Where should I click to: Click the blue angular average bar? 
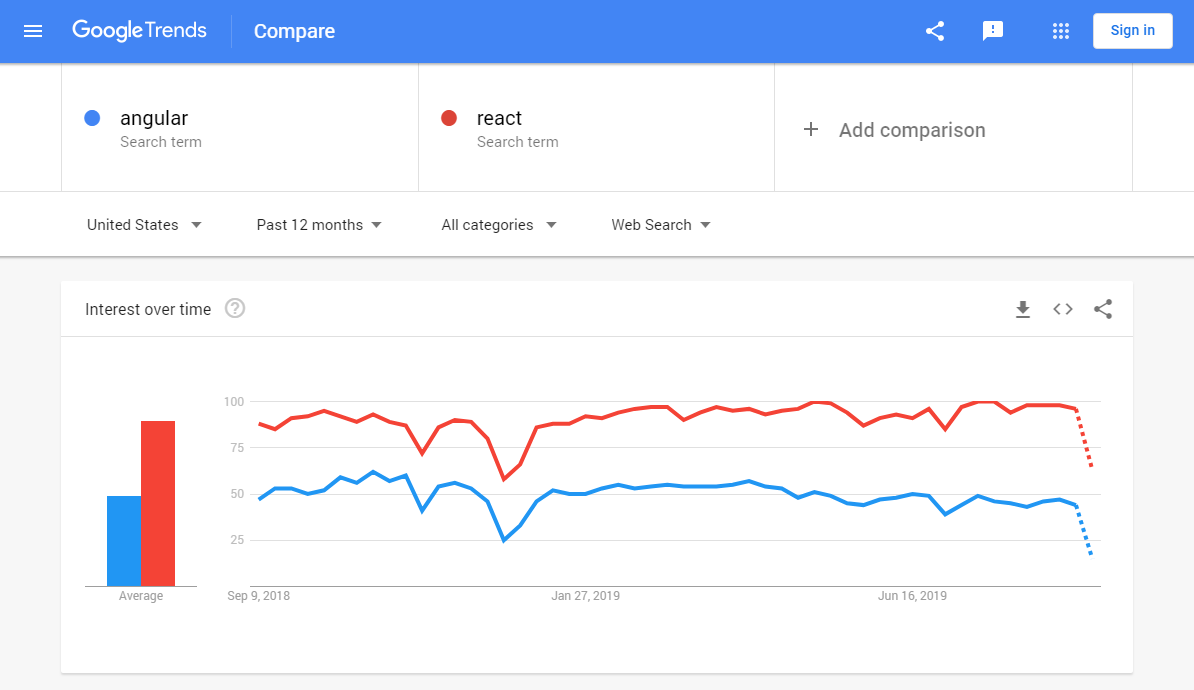click(124, 540)
